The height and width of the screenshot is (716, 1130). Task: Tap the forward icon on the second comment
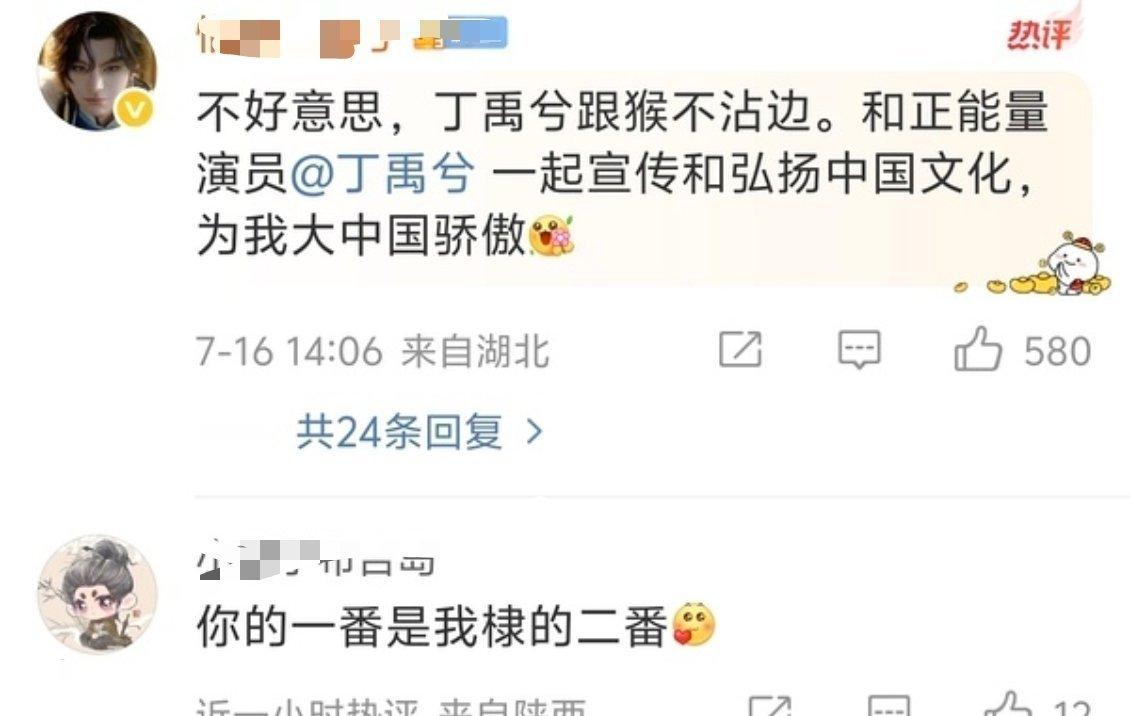(x=770, y=706)
